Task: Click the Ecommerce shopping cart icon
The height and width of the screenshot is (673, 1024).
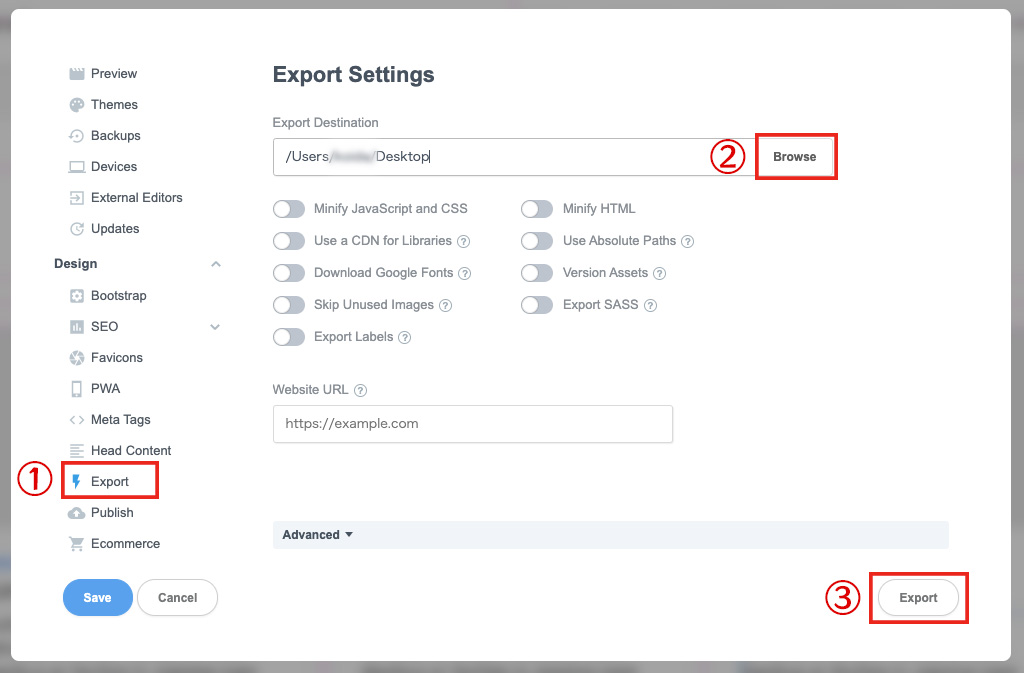Action: point(76,544)
